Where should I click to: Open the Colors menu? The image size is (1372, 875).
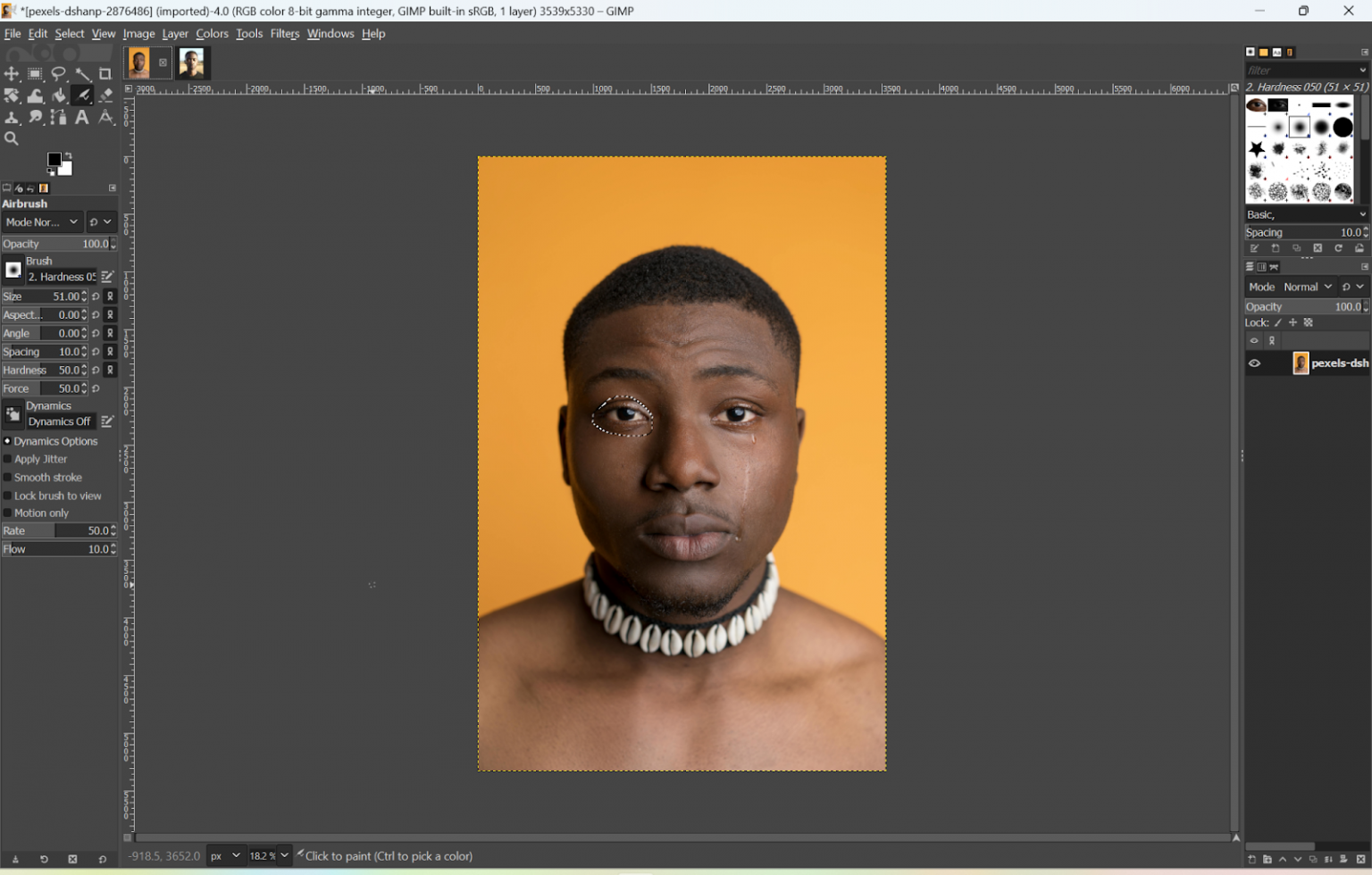point(212,34)
